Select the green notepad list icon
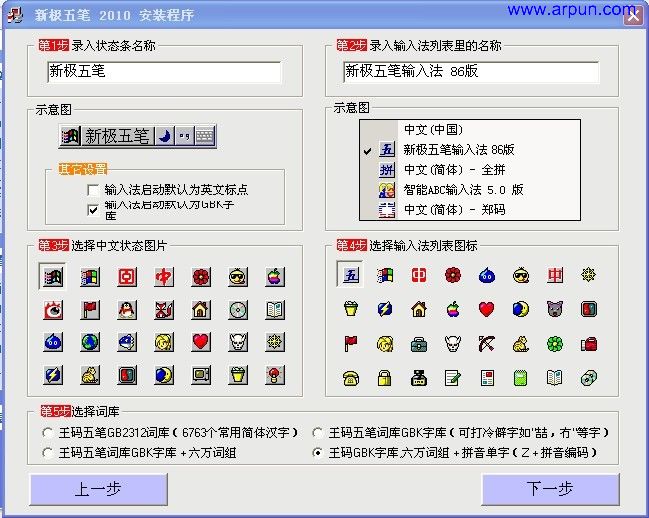This screenshot has height=518, width=649. (x=520, y=378)
